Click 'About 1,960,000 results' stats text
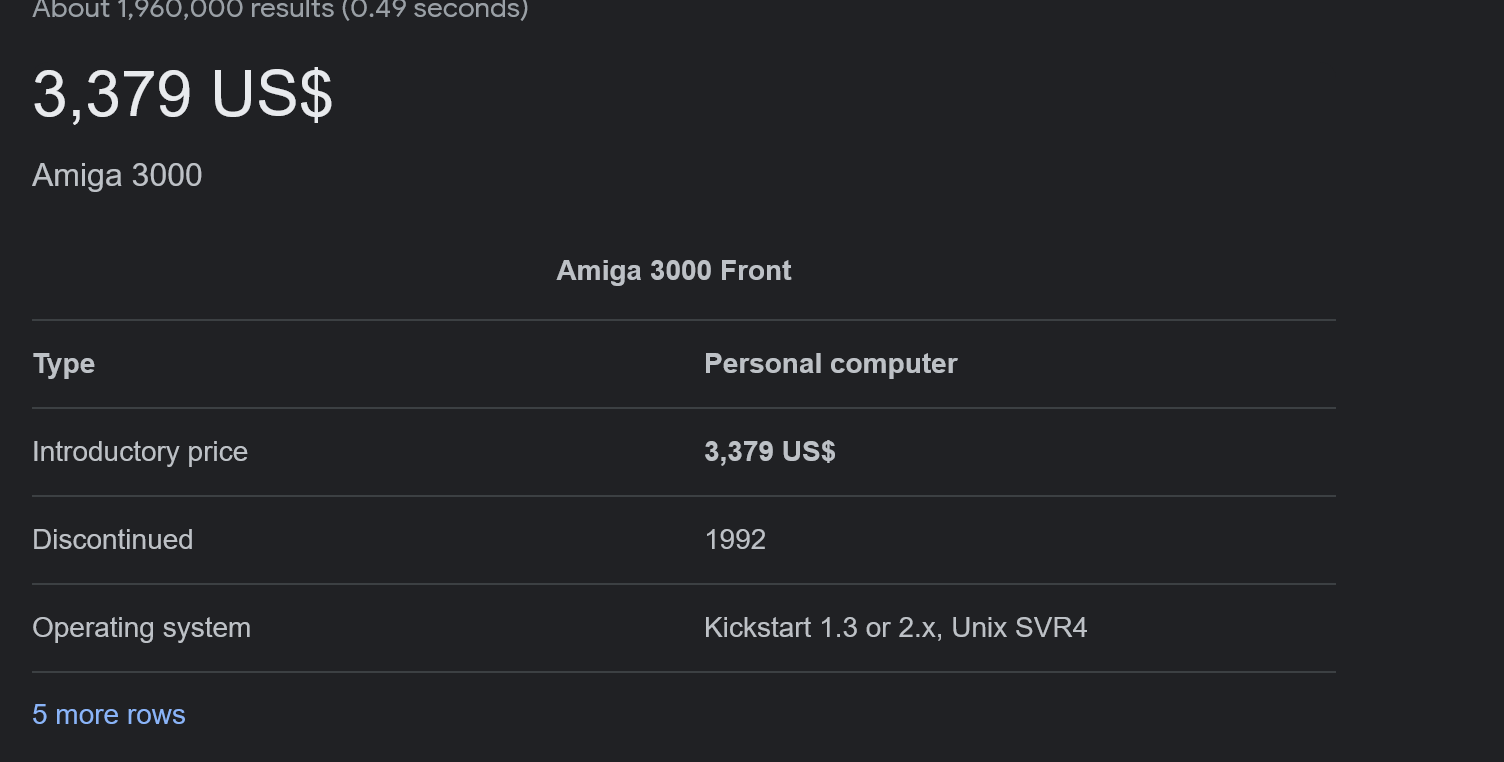This screenshot has width=1504, height=762. click(x=187, y=10)
